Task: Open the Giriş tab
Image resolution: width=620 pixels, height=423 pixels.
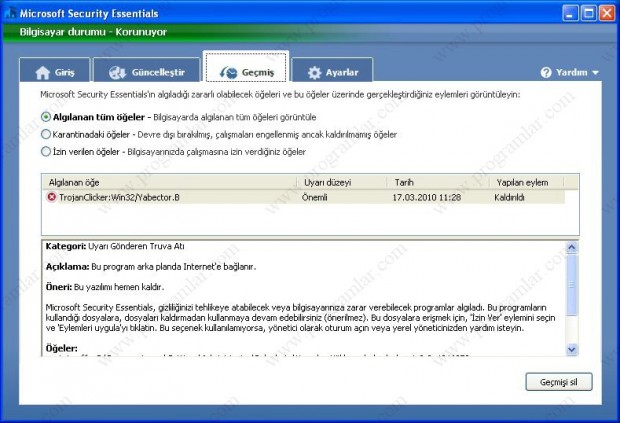Action: point(55,70)
